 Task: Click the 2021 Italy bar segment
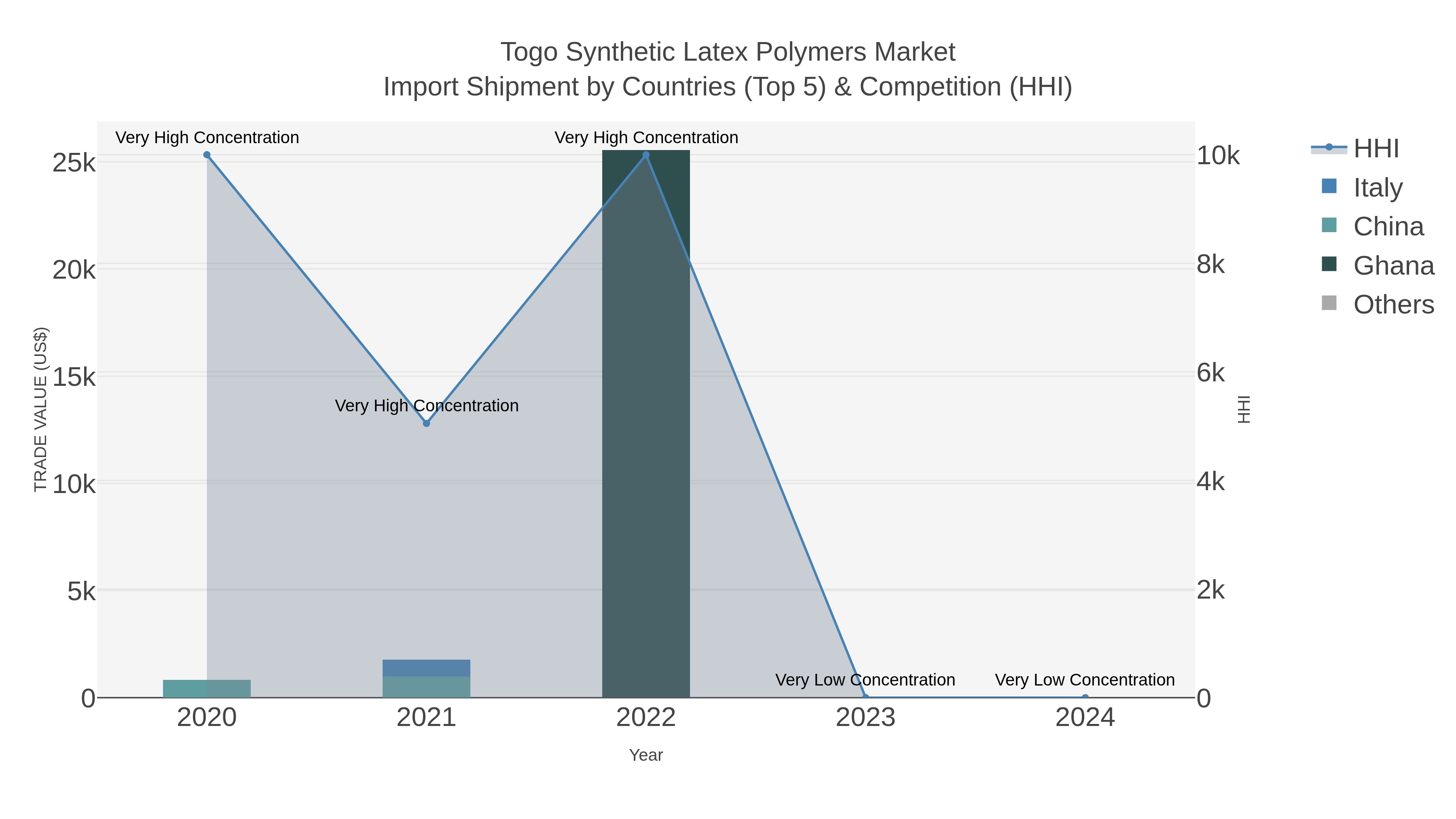[x=427, y=668]
